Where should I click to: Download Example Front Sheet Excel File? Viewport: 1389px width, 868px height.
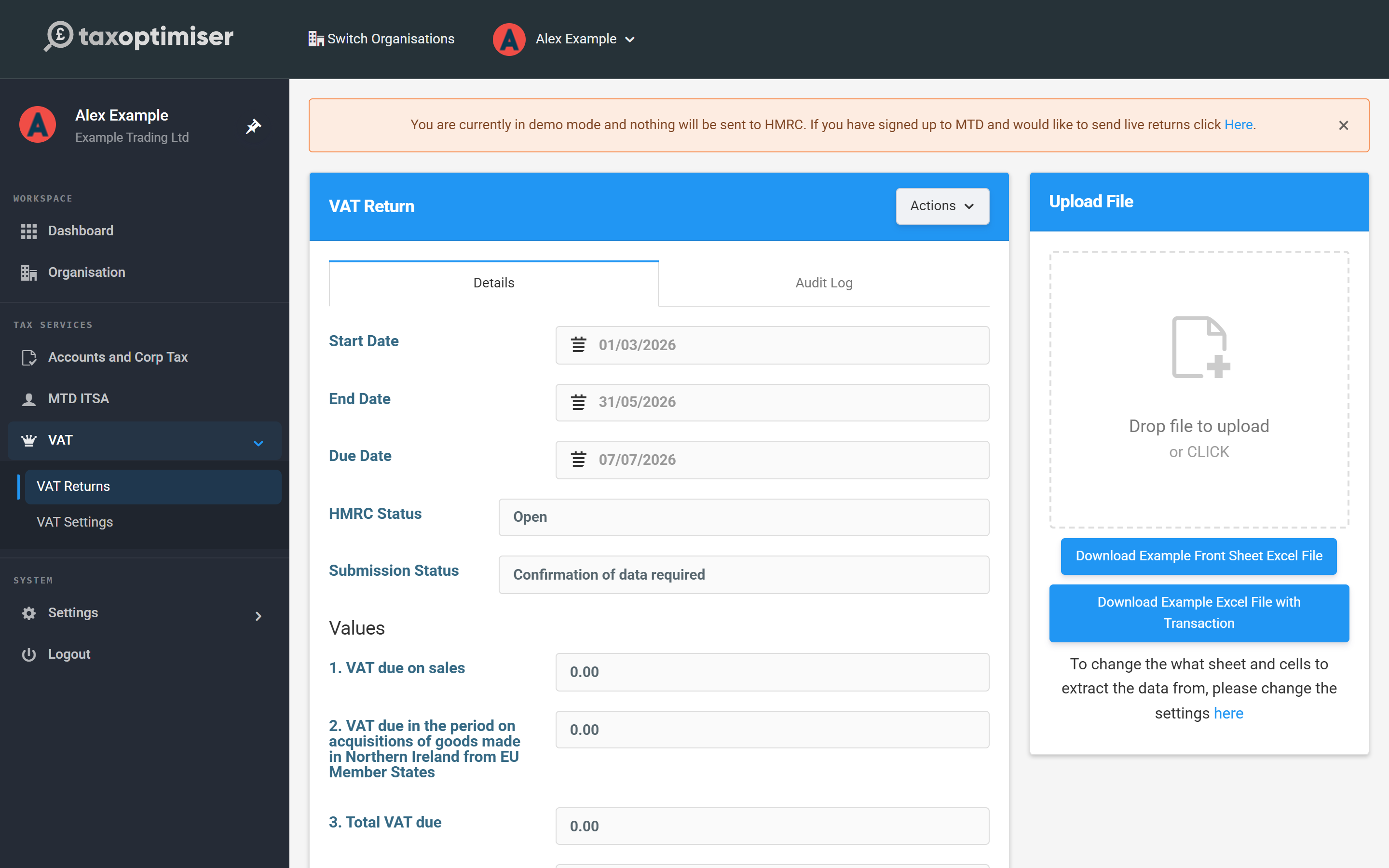(x=1198, y=556)
